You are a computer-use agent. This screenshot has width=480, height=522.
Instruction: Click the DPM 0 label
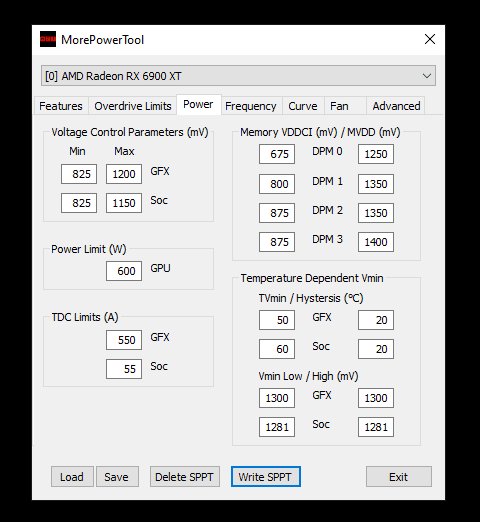click(x=327, y=151)
